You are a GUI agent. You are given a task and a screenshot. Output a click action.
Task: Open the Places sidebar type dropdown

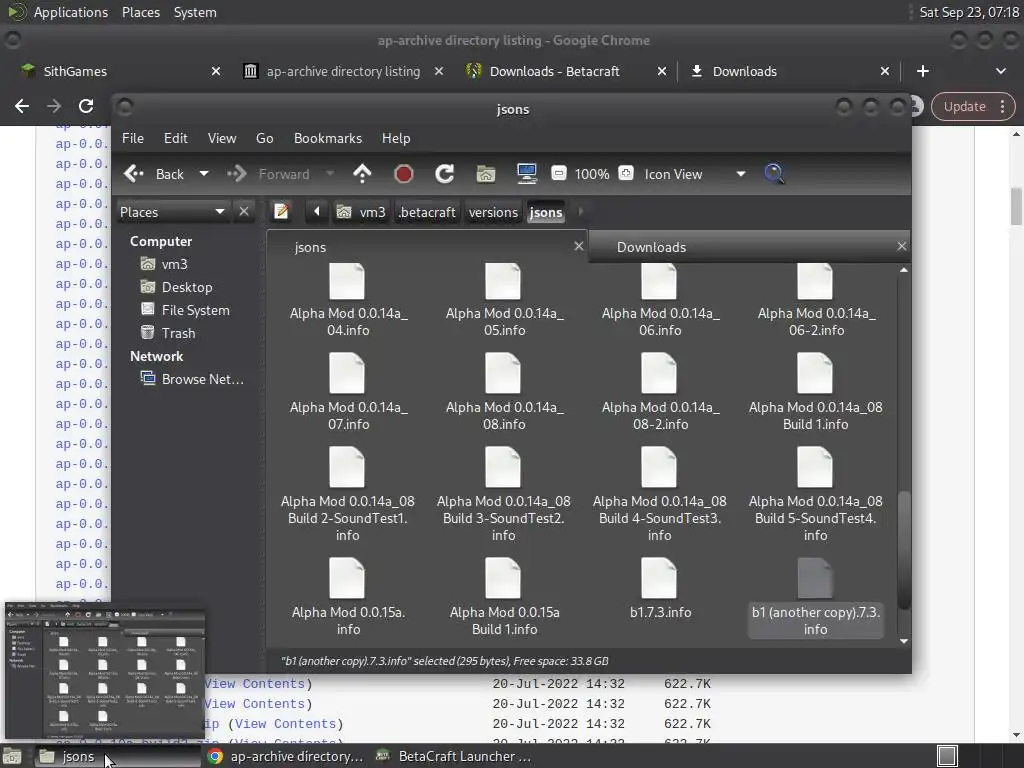172,212
